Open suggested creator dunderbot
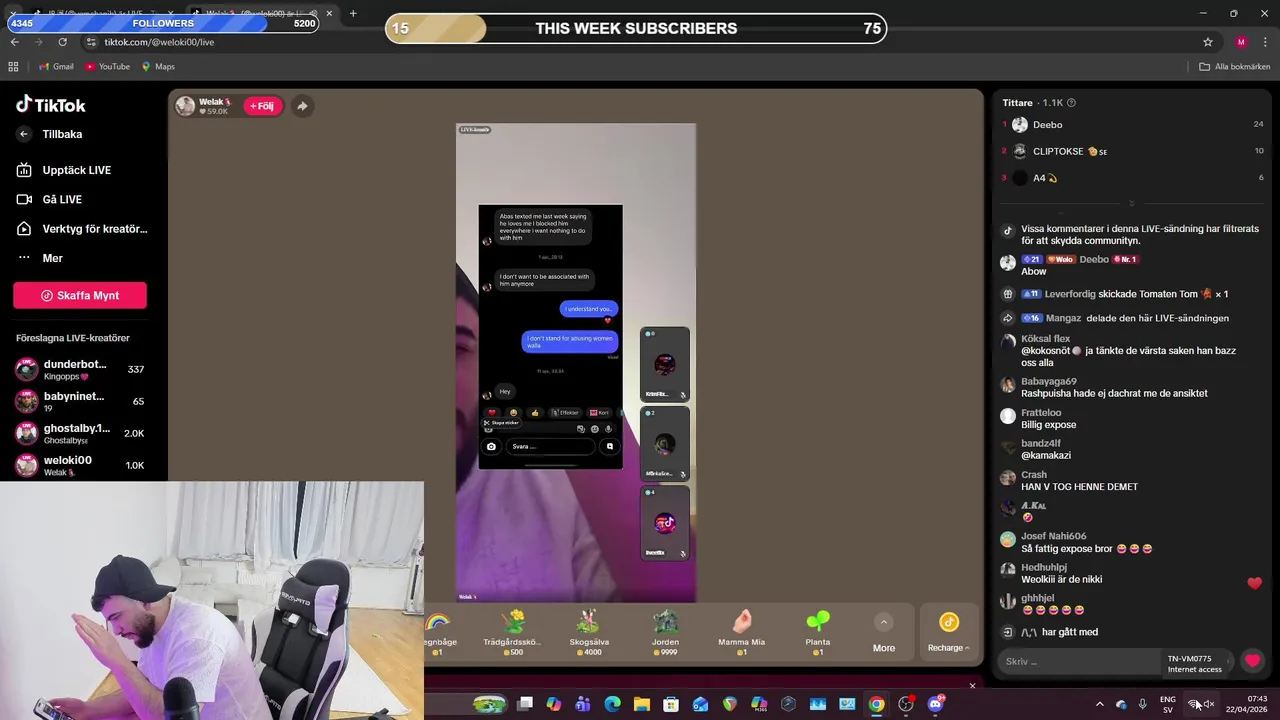The height and width of the screenshot is (720, 1280). (80, 369)
